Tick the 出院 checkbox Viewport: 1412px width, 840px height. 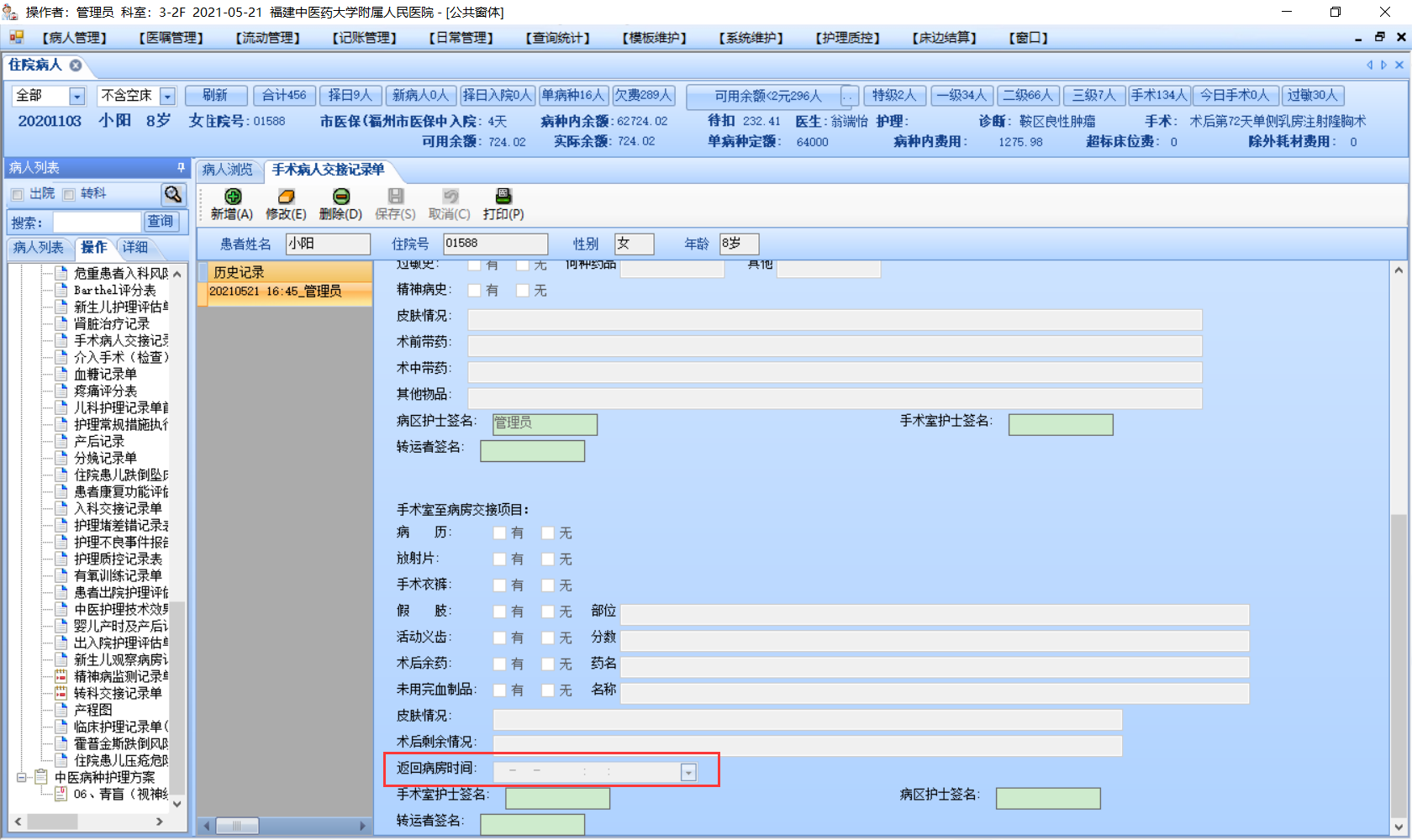tap(18, 195)
